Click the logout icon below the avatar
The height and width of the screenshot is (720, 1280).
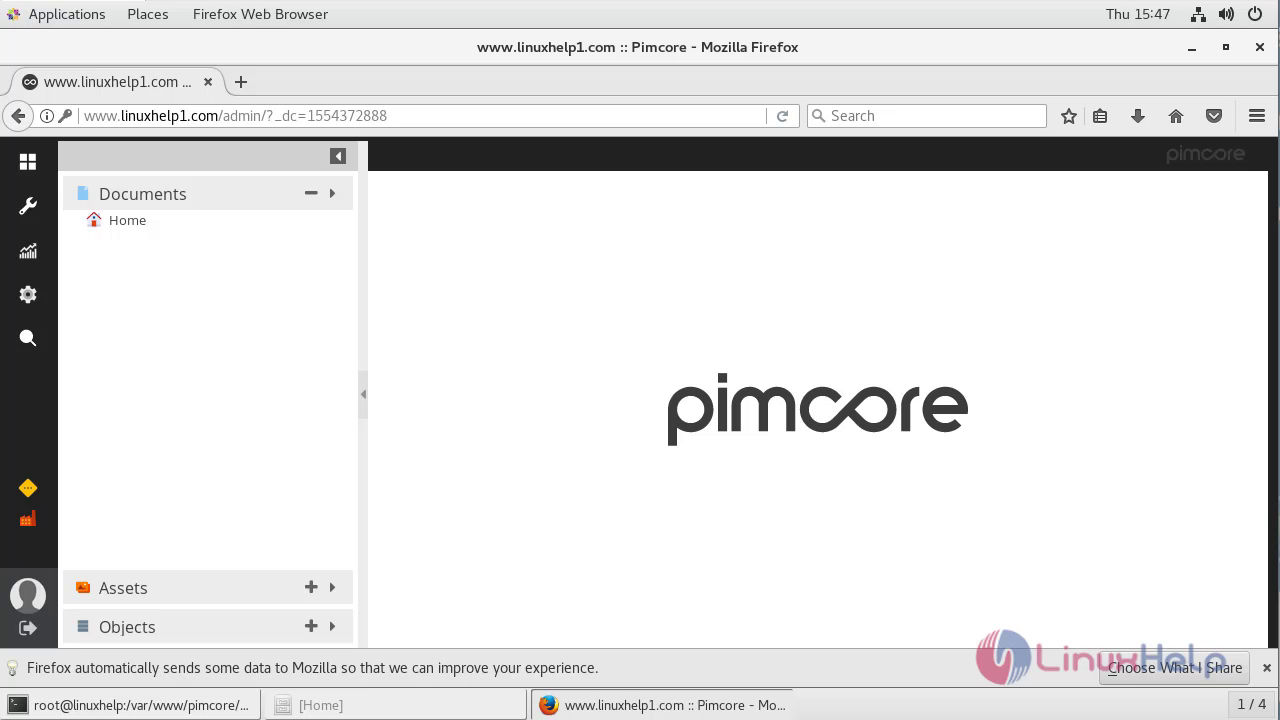(28, 628)
